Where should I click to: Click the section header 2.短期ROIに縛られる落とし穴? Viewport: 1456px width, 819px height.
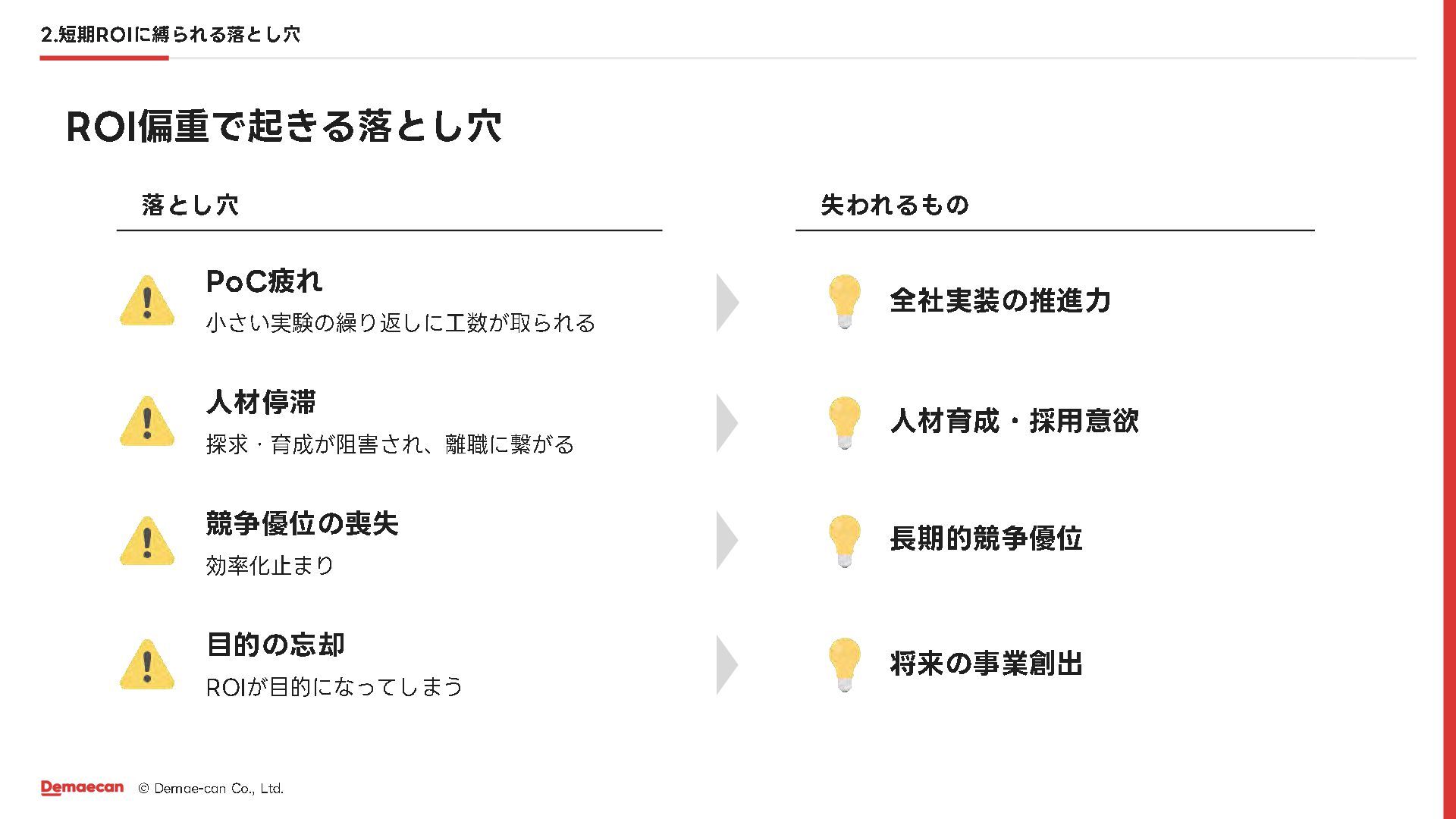point(171,34)
